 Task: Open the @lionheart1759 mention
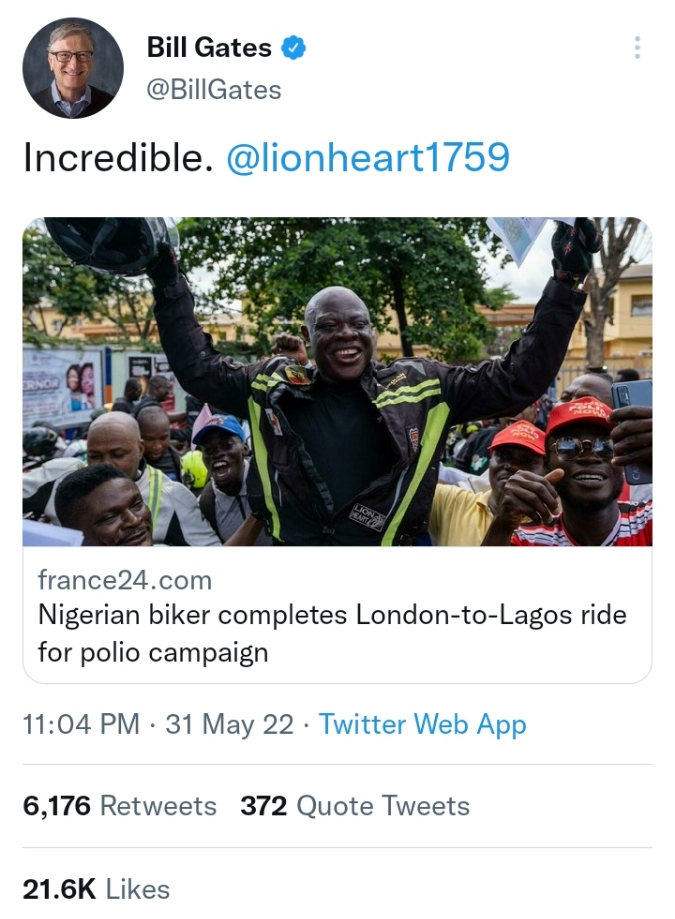(368, 158)
